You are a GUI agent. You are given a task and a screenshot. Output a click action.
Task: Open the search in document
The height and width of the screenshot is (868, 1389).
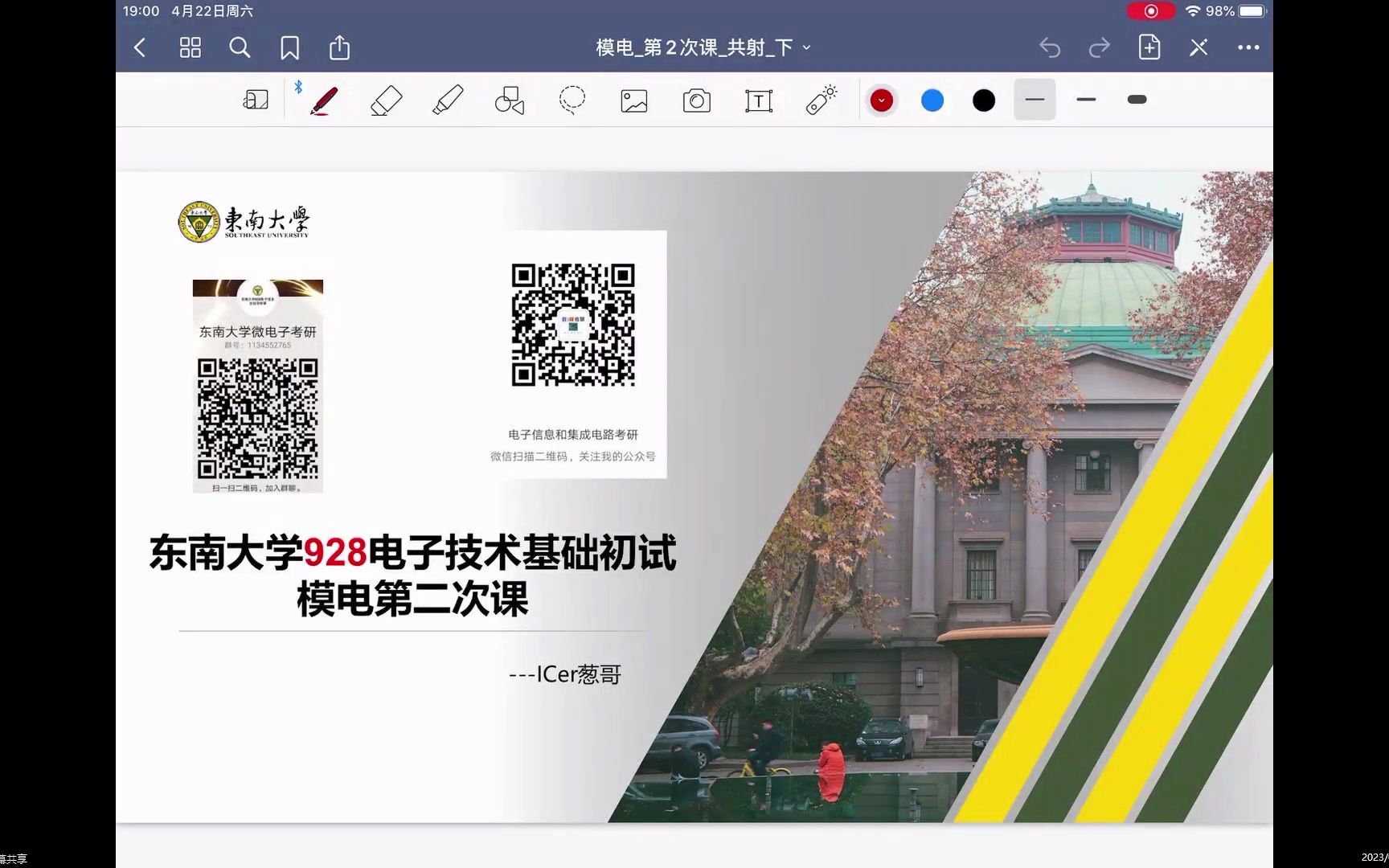tap(240, 47)
